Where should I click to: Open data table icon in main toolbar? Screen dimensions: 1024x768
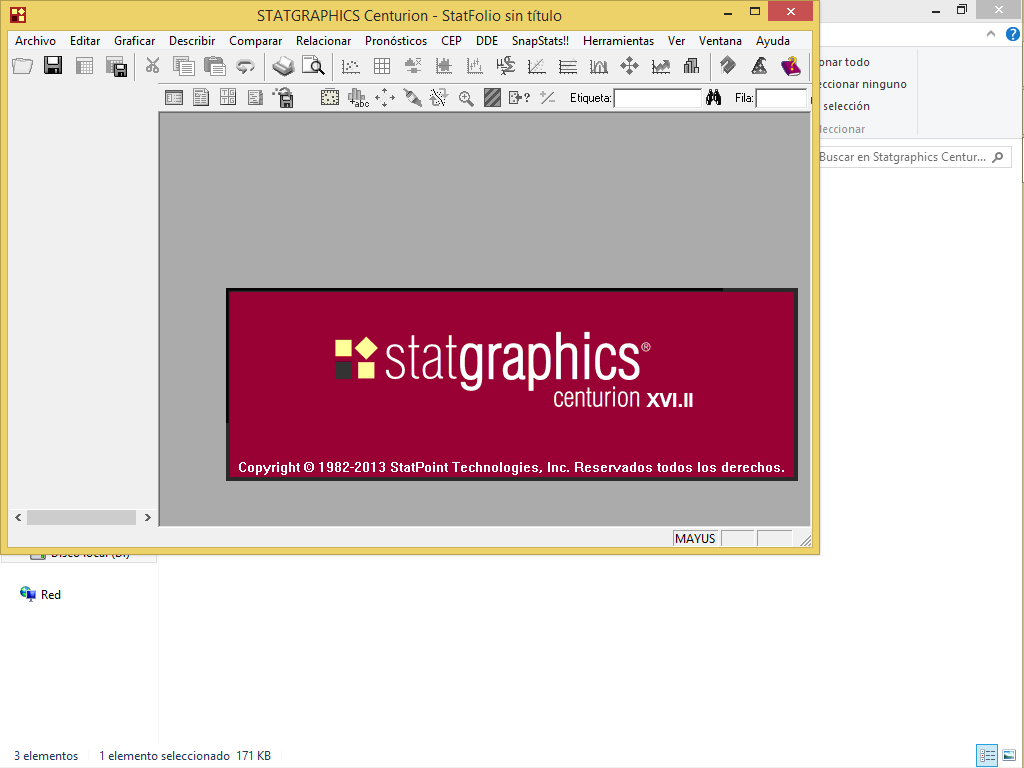84,65
